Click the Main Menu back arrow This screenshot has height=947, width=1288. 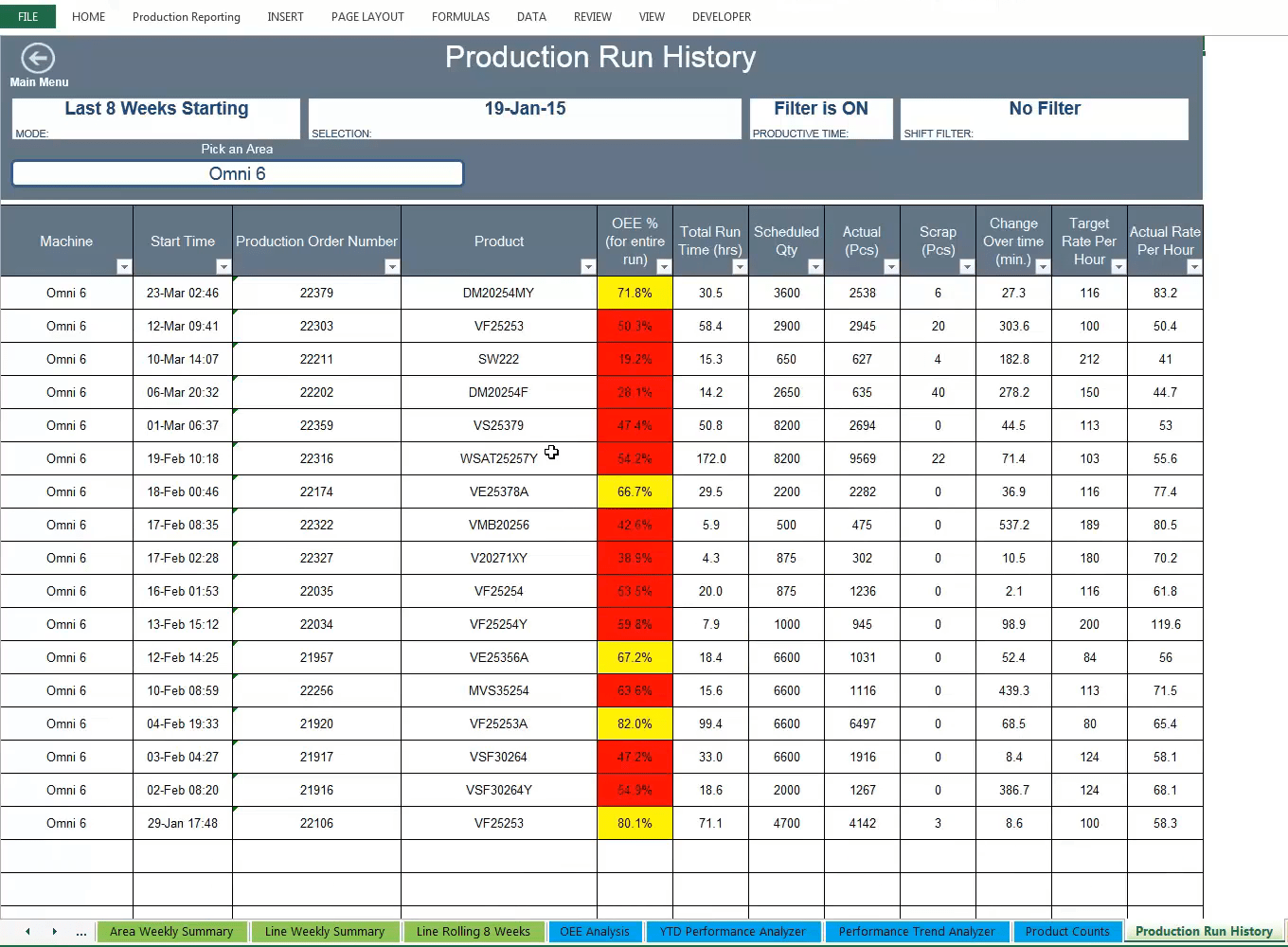[x=38, y=58]
